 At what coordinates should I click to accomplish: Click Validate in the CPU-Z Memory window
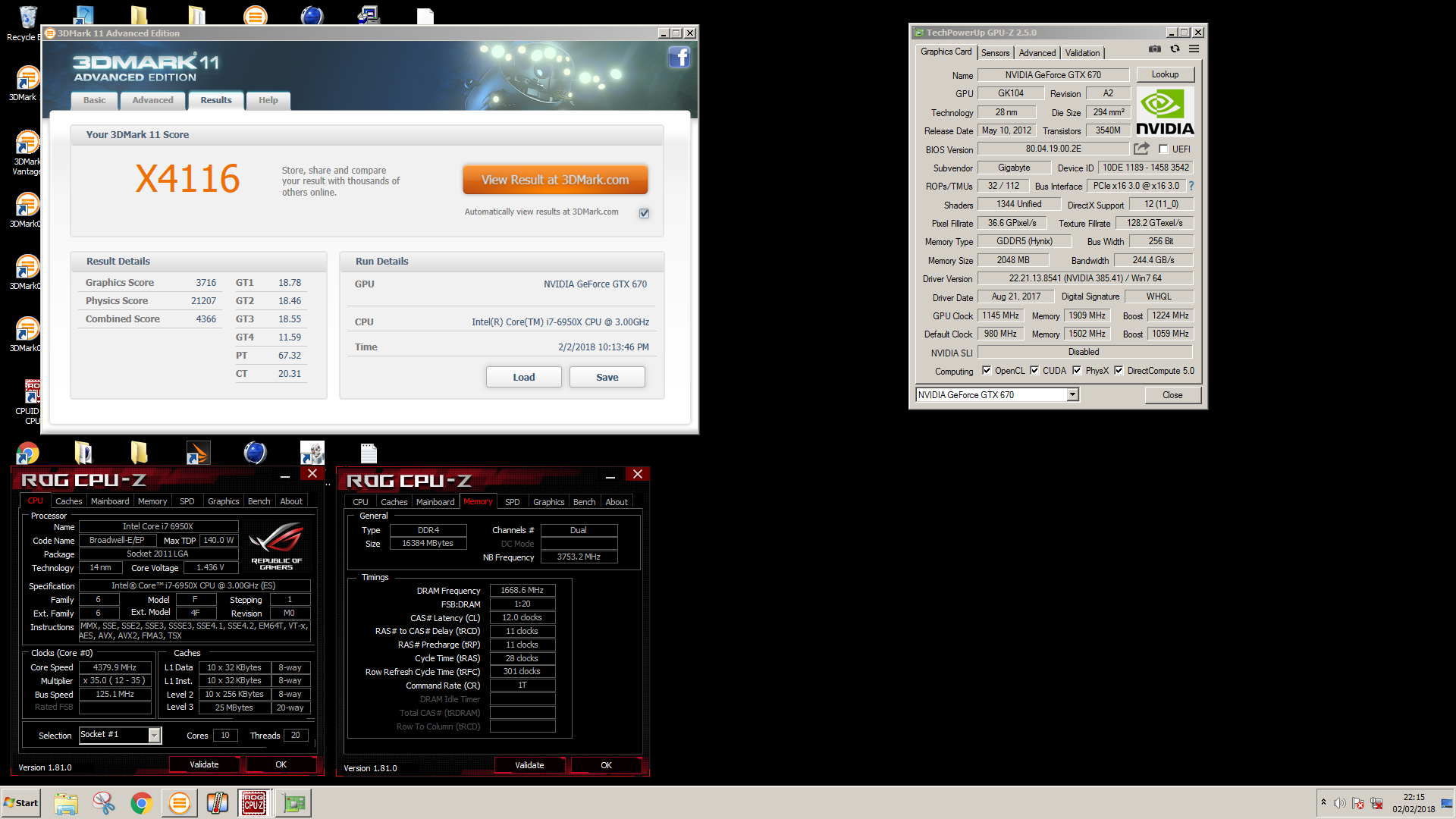[x=529, y=765]
